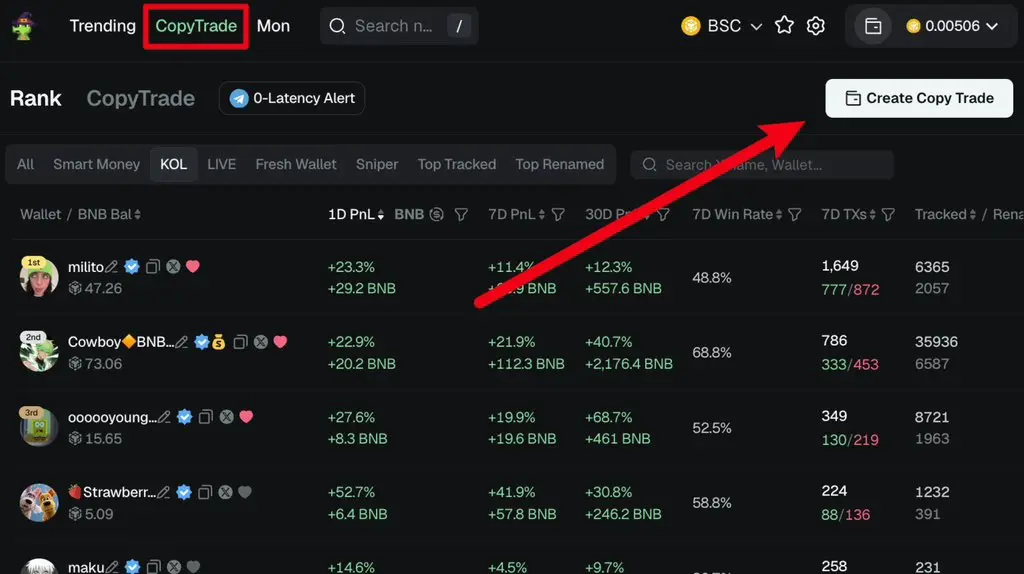Open filter icon for 7D Win Rate

[795, 215]
